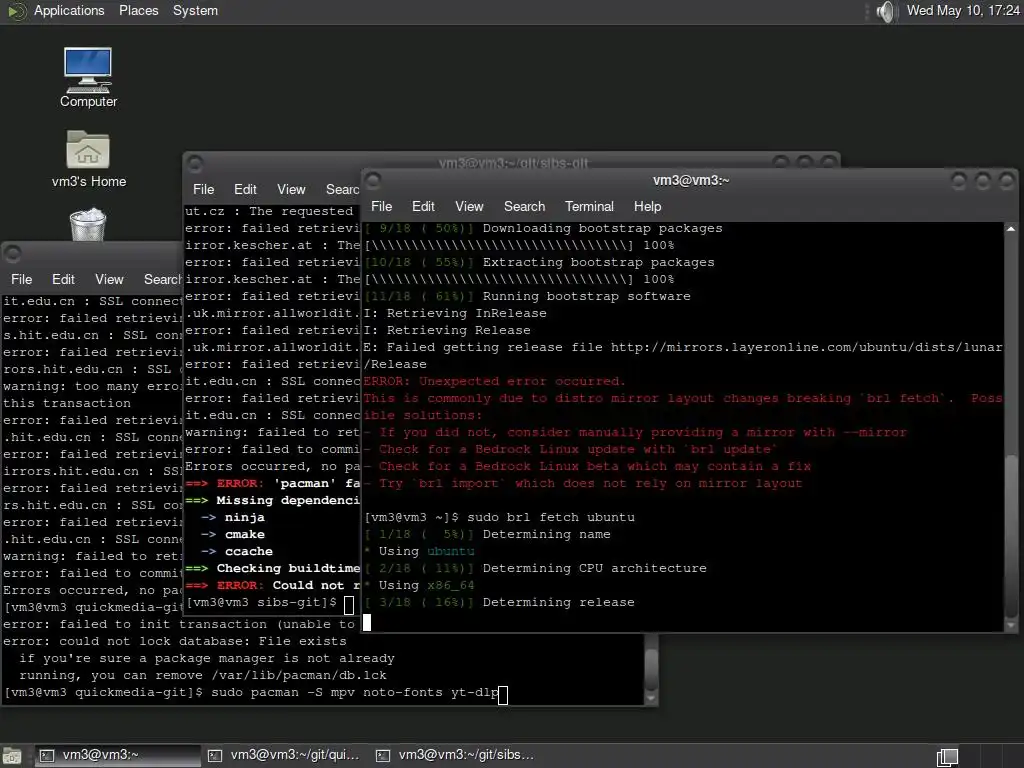Image resolution: width=1024 pixels, height=768 pixels.
Task: Open View menu in front vm3@vm3:~ terminal
Action: click(469, 206)
